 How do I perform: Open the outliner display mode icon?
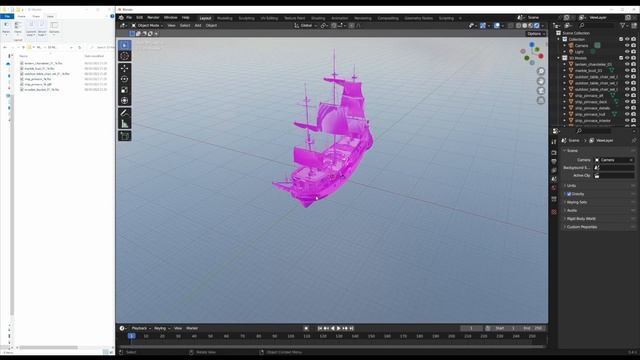pos(568,25)
